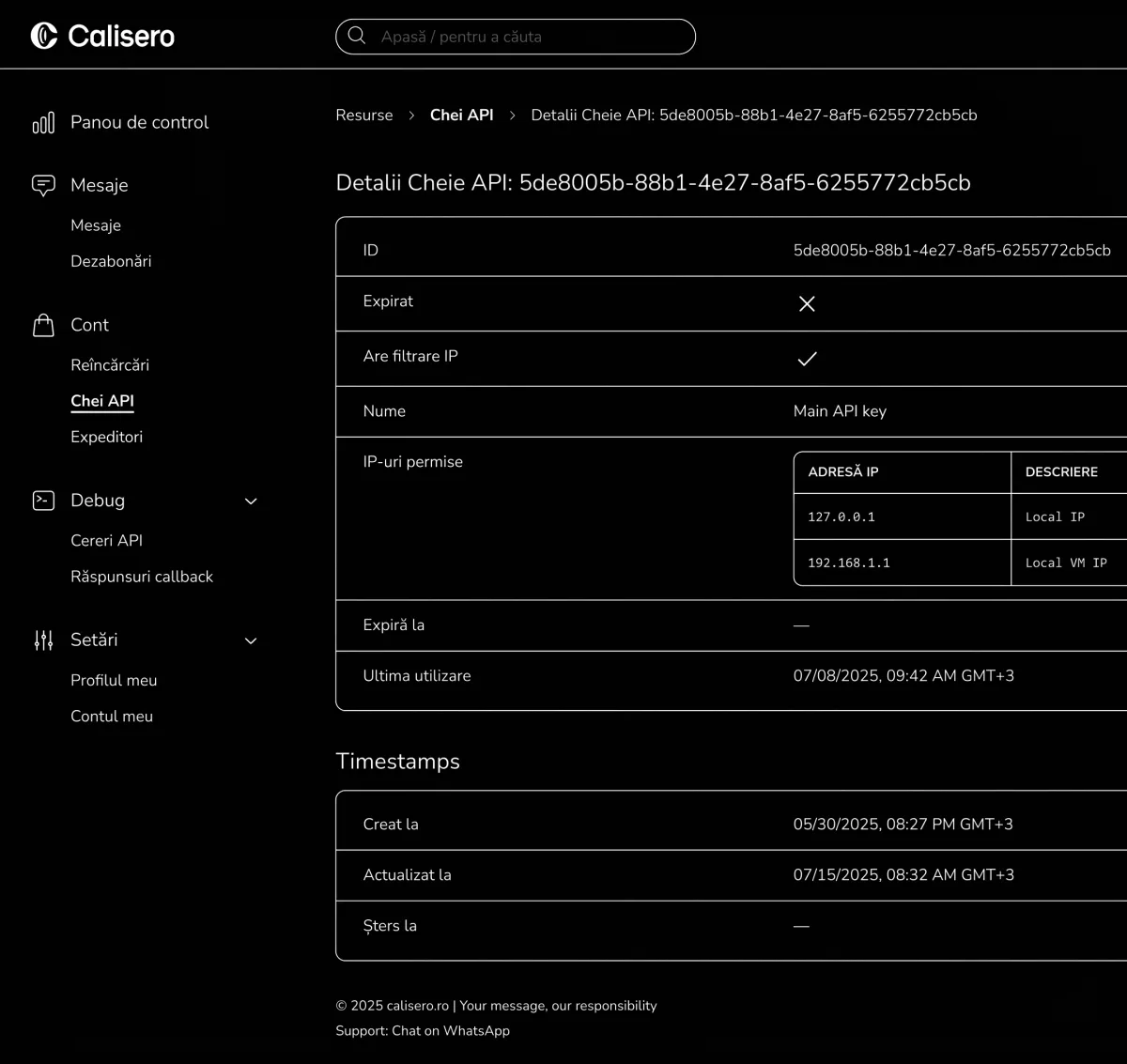Click the 'Expirat' row label
Viewport: 1127px width, 1064px height.
[x=388, y=301]
